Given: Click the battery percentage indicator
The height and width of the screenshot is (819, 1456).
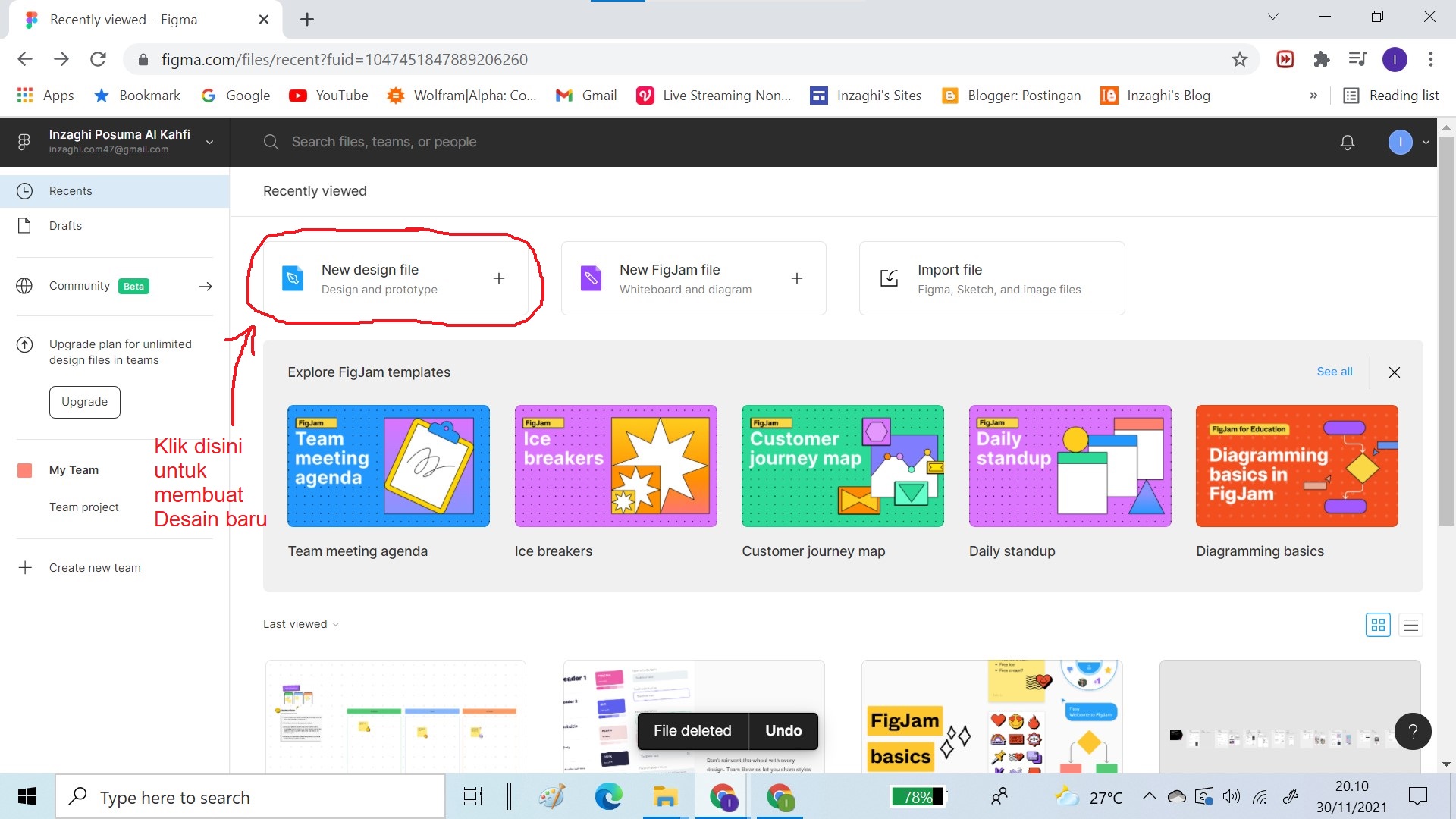Looking at the screenshot, I should 918,796.
